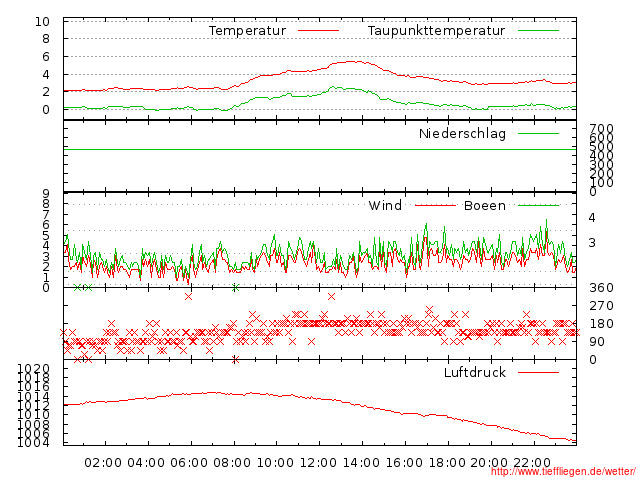This screenshot has height=480, width=640.
Task: Click the 18:00 time axis label
Action: point(447,463)
